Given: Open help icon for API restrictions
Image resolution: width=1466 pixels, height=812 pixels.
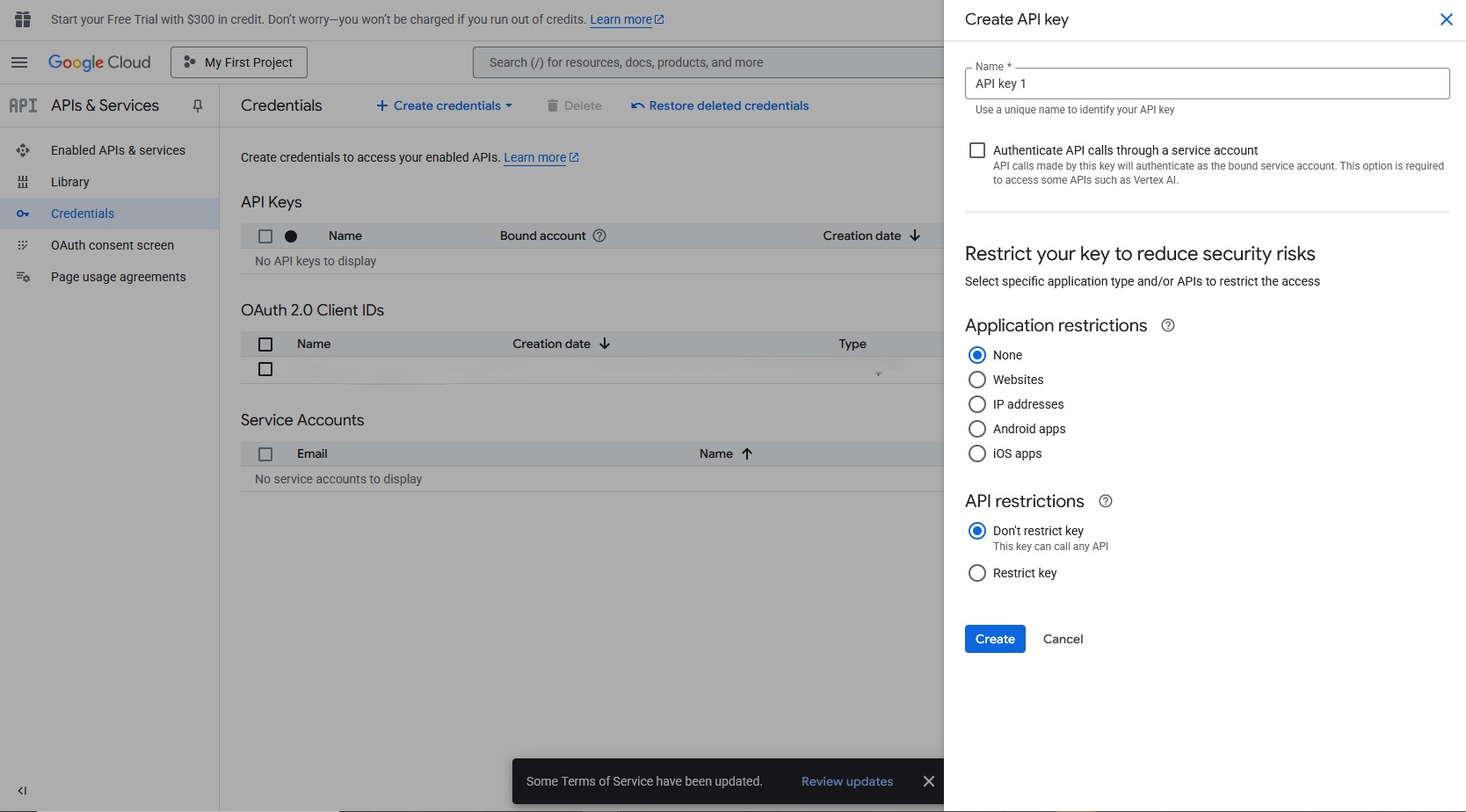Looking at the screenshot, I should click(1106, 501).
